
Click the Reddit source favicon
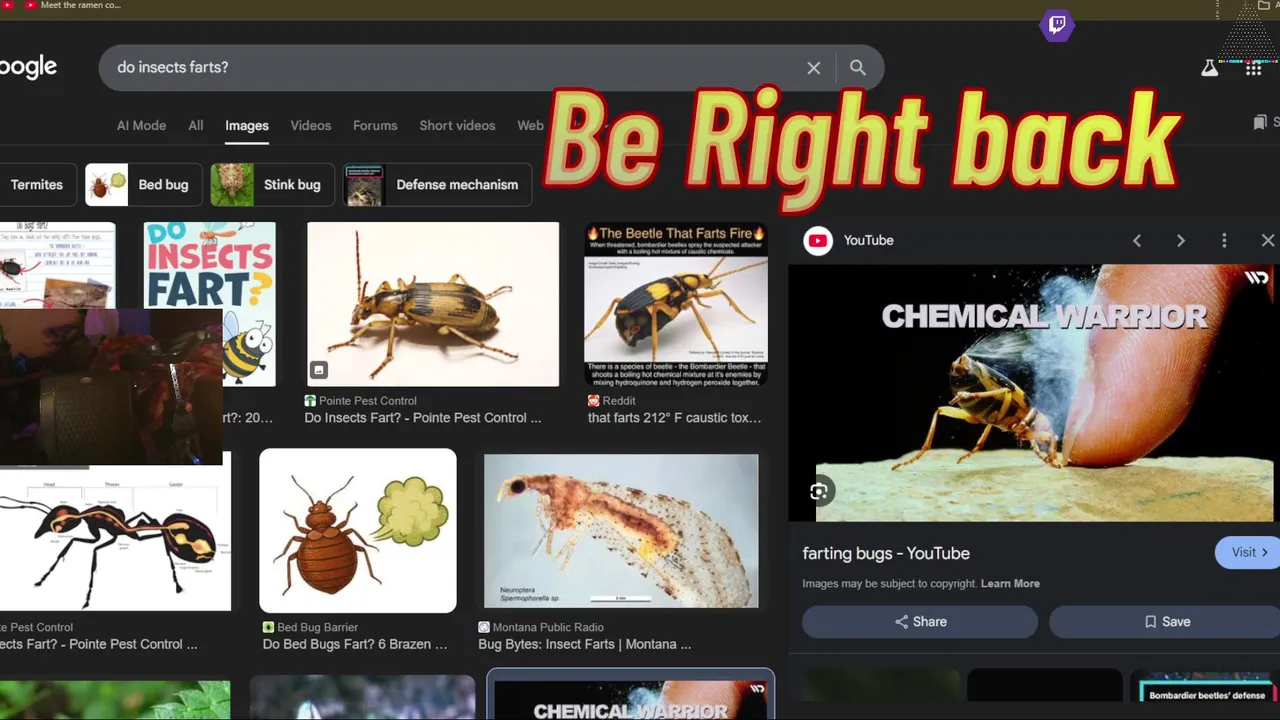pos(594,401)
